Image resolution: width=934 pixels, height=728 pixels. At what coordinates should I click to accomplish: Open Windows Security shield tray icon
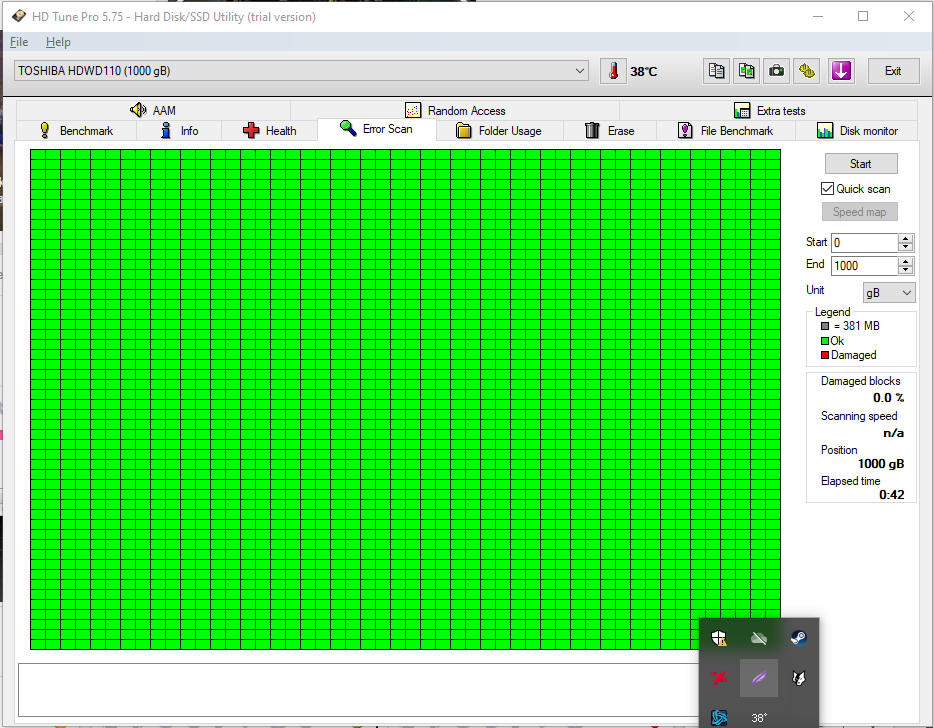click(719, 638)
